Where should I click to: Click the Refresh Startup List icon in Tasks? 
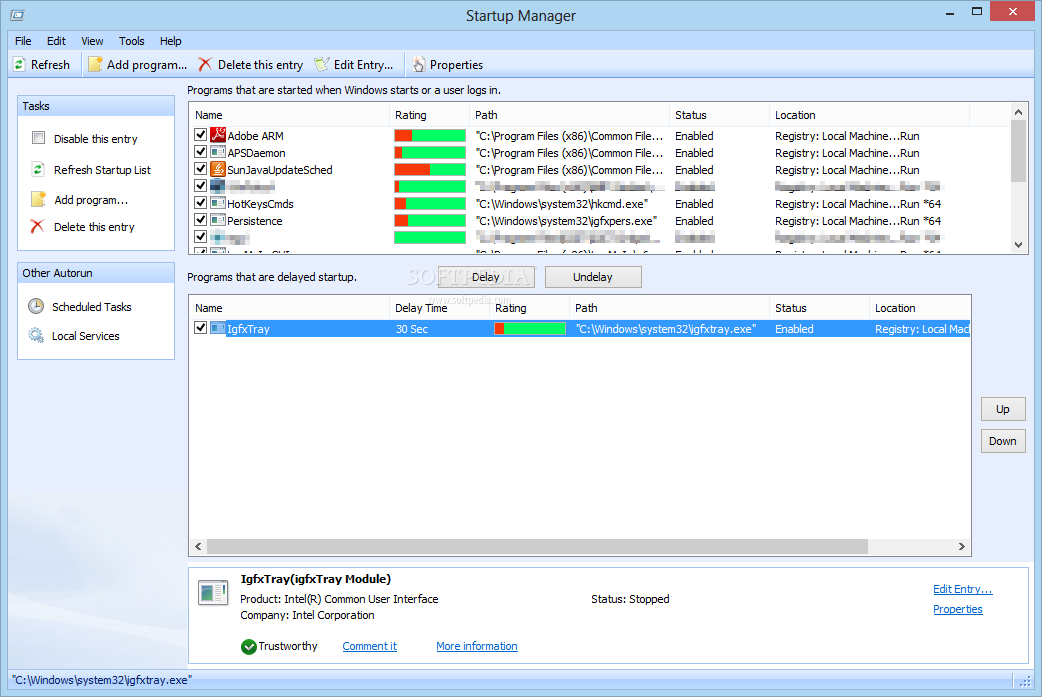(38, 169)
